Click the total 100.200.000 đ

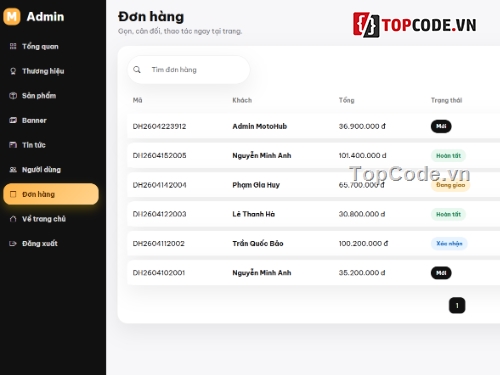[x=363, y=244]
